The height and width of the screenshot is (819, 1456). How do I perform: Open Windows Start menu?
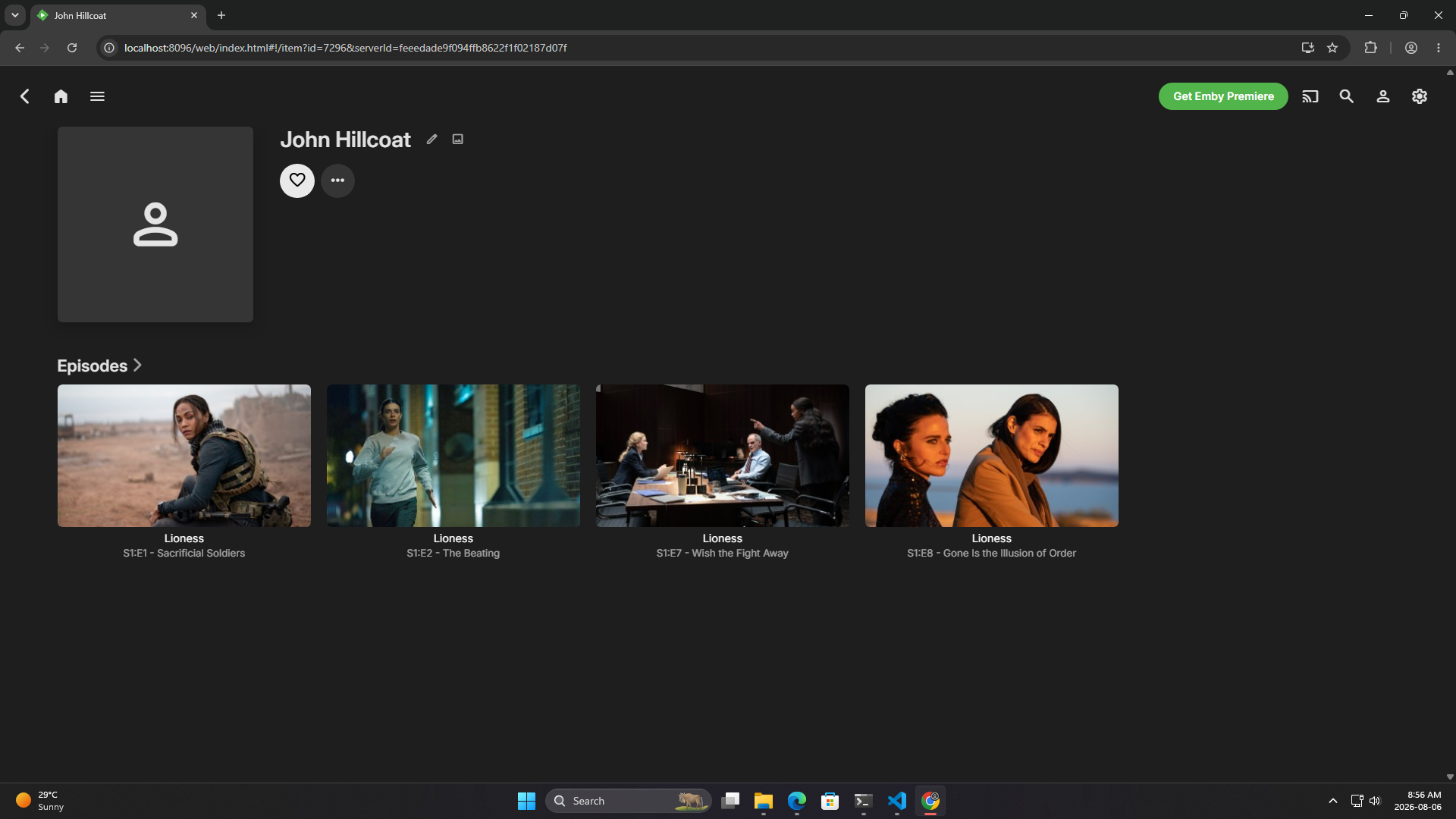pos(526,801)
